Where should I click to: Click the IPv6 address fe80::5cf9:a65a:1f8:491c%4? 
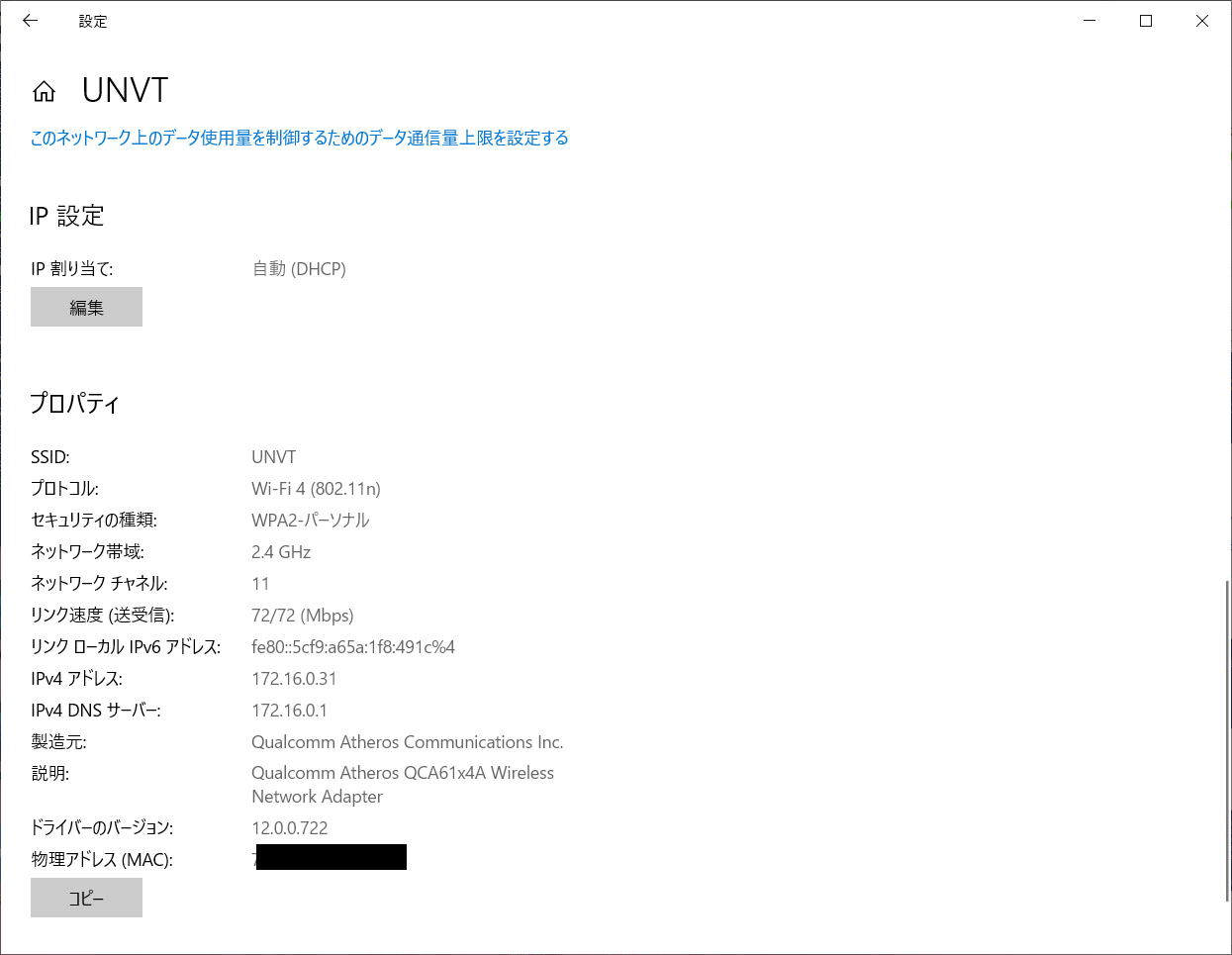353,647
